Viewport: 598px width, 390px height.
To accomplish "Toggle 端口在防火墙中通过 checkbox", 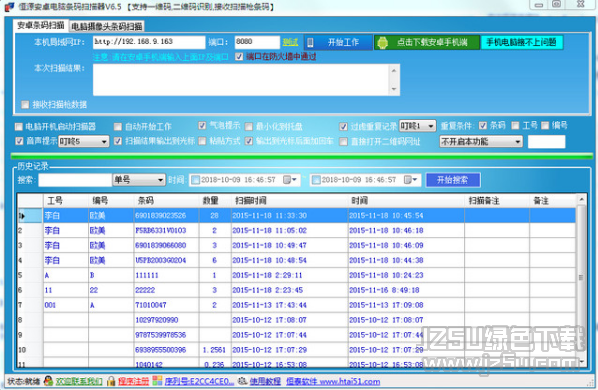I will [x=239, y=57].
